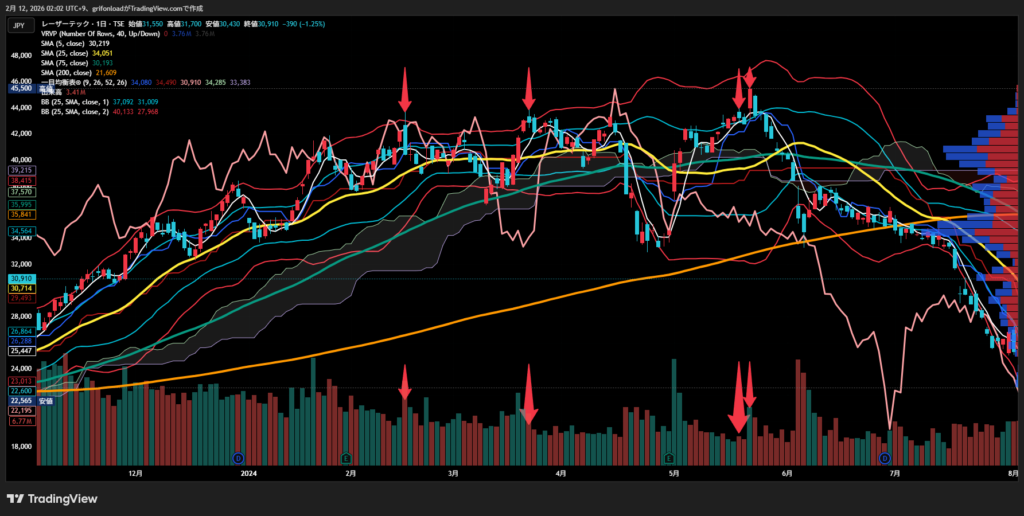1024x516 pixels.
Task: Click the 22,565 安値 price label
Action: tap(22, 400)
